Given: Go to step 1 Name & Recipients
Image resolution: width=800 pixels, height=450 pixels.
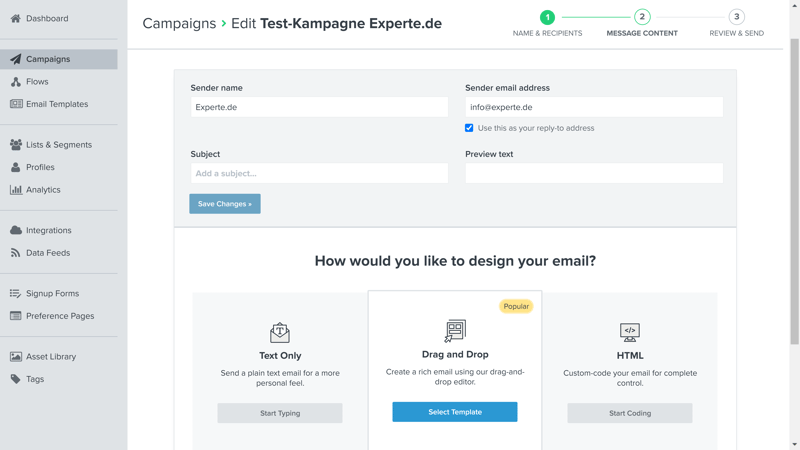Looking at the screenshot, I should [547, 17].
